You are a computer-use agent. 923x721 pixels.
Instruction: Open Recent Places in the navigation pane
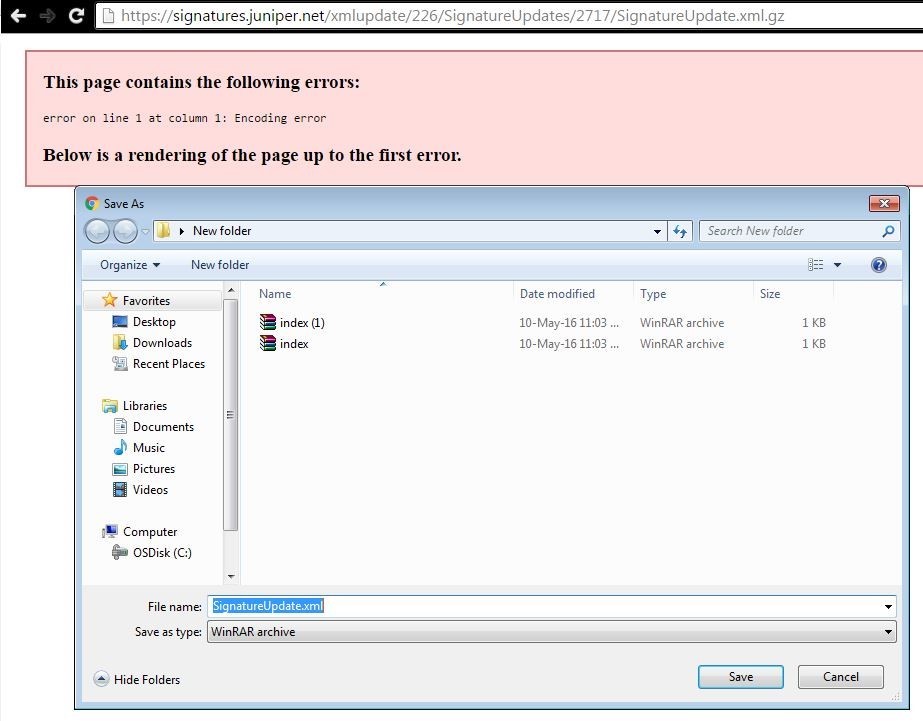pyautogui.click(x=169, y=364)
